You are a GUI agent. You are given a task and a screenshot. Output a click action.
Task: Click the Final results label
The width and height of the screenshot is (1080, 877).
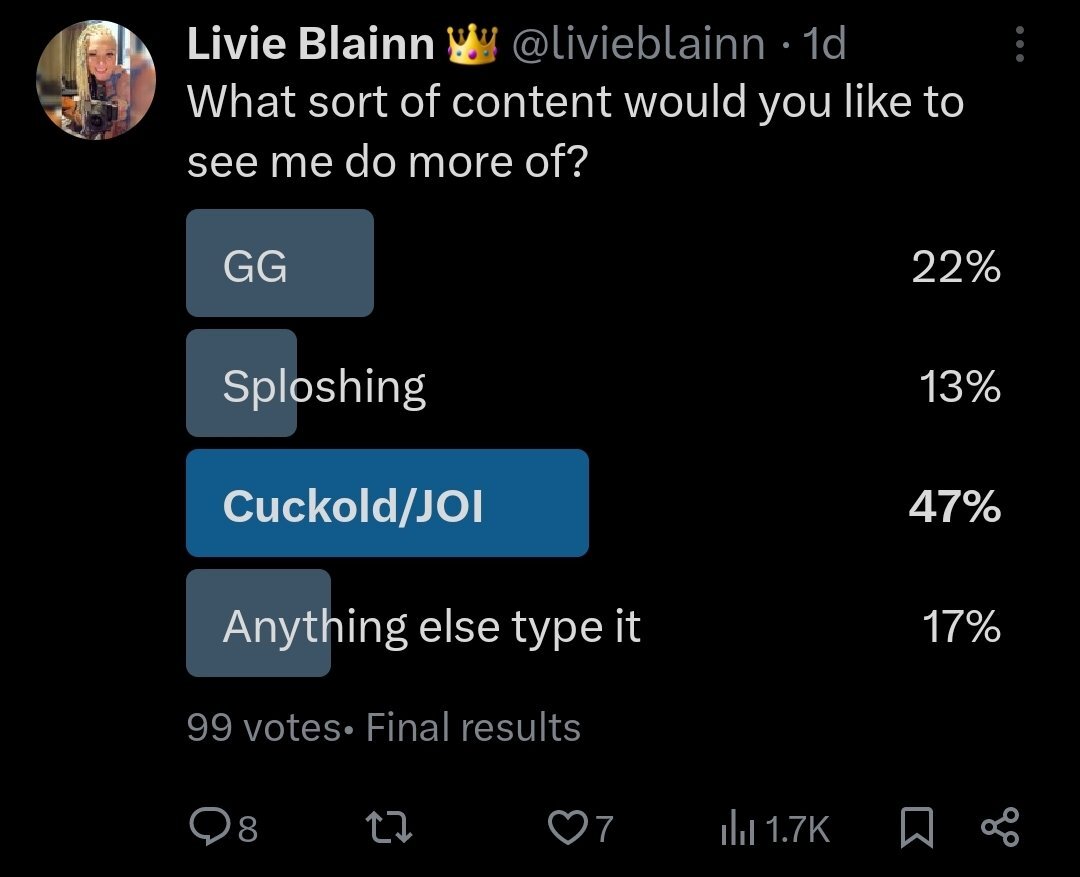[473, 728]
